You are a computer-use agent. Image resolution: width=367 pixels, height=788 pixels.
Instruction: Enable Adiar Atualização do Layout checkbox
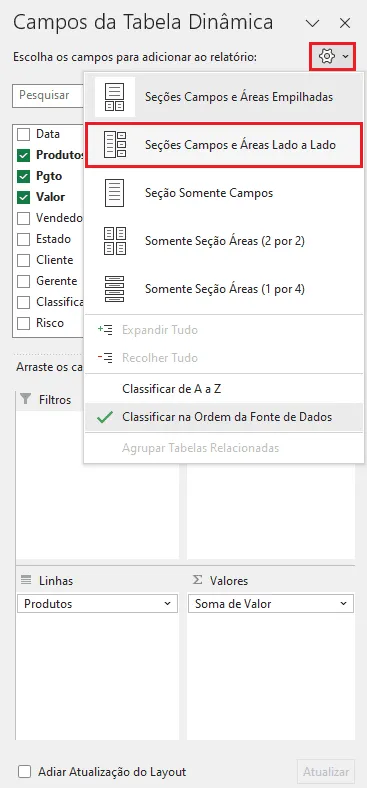pos(24,771)
